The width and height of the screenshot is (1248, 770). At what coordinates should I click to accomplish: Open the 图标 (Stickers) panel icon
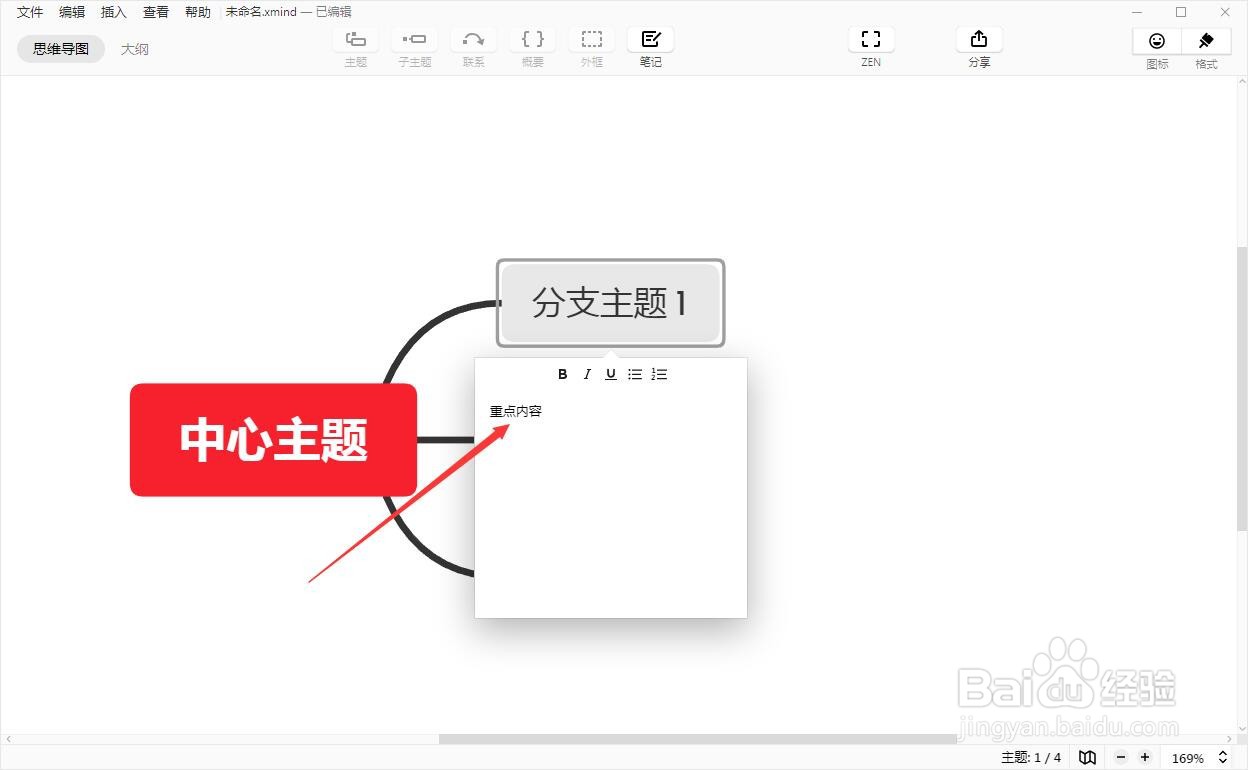[1156, 45]
